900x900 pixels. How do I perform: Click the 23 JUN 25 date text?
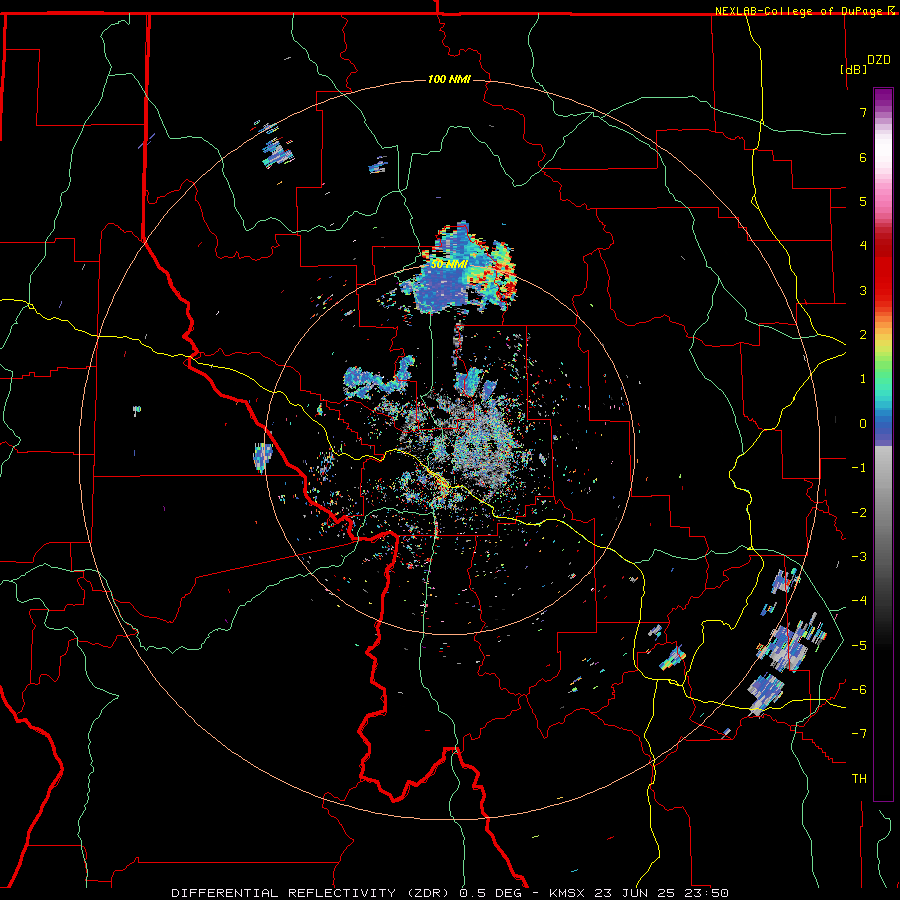(x=637, y=893)
